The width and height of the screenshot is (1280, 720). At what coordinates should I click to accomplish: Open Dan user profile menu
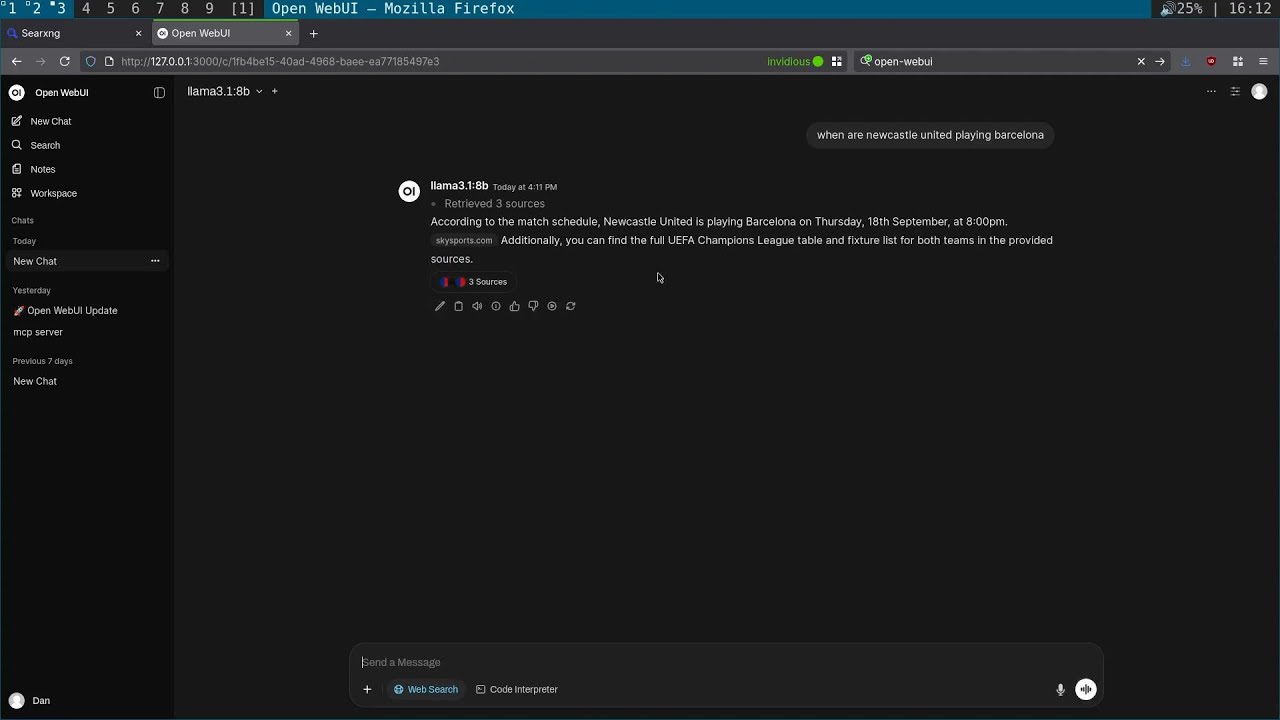[30, 701]
